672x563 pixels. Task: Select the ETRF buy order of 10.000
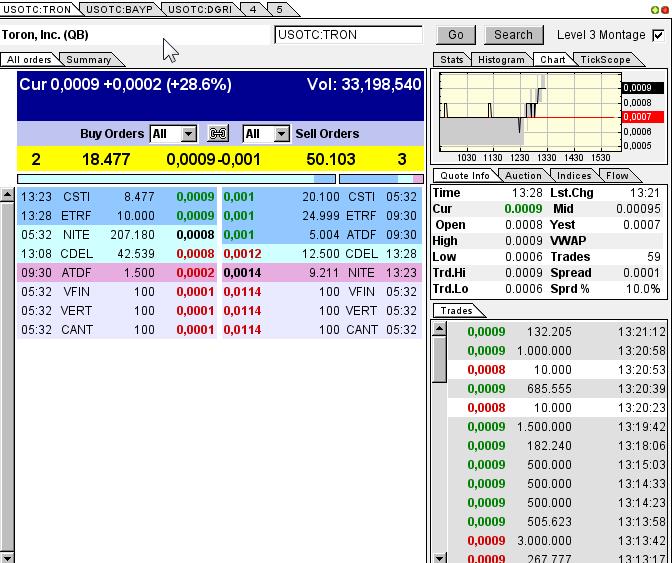(x=117, y=216)
